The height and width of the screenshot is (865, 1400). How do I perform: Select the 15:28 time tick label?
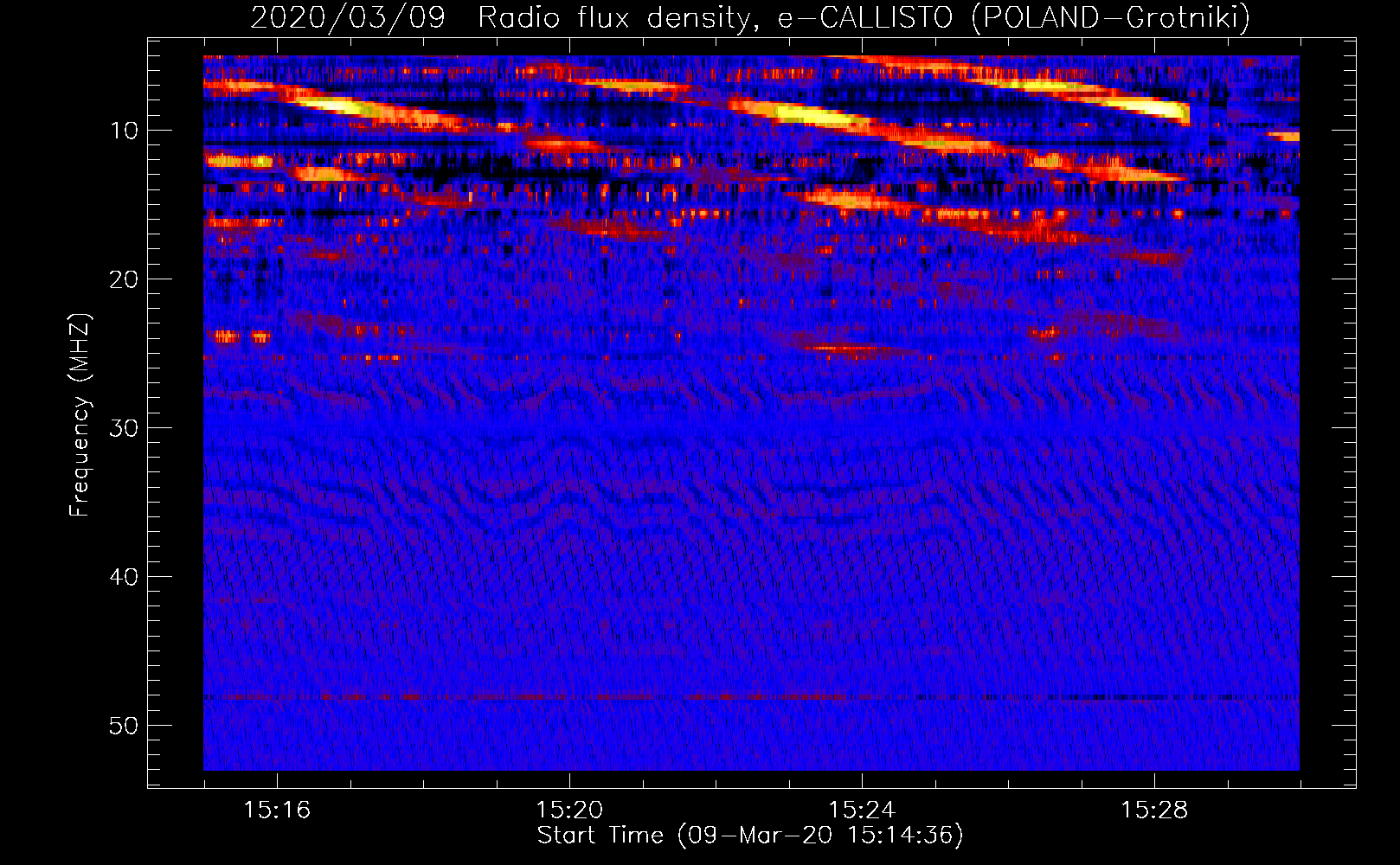tap(1154, 811)
